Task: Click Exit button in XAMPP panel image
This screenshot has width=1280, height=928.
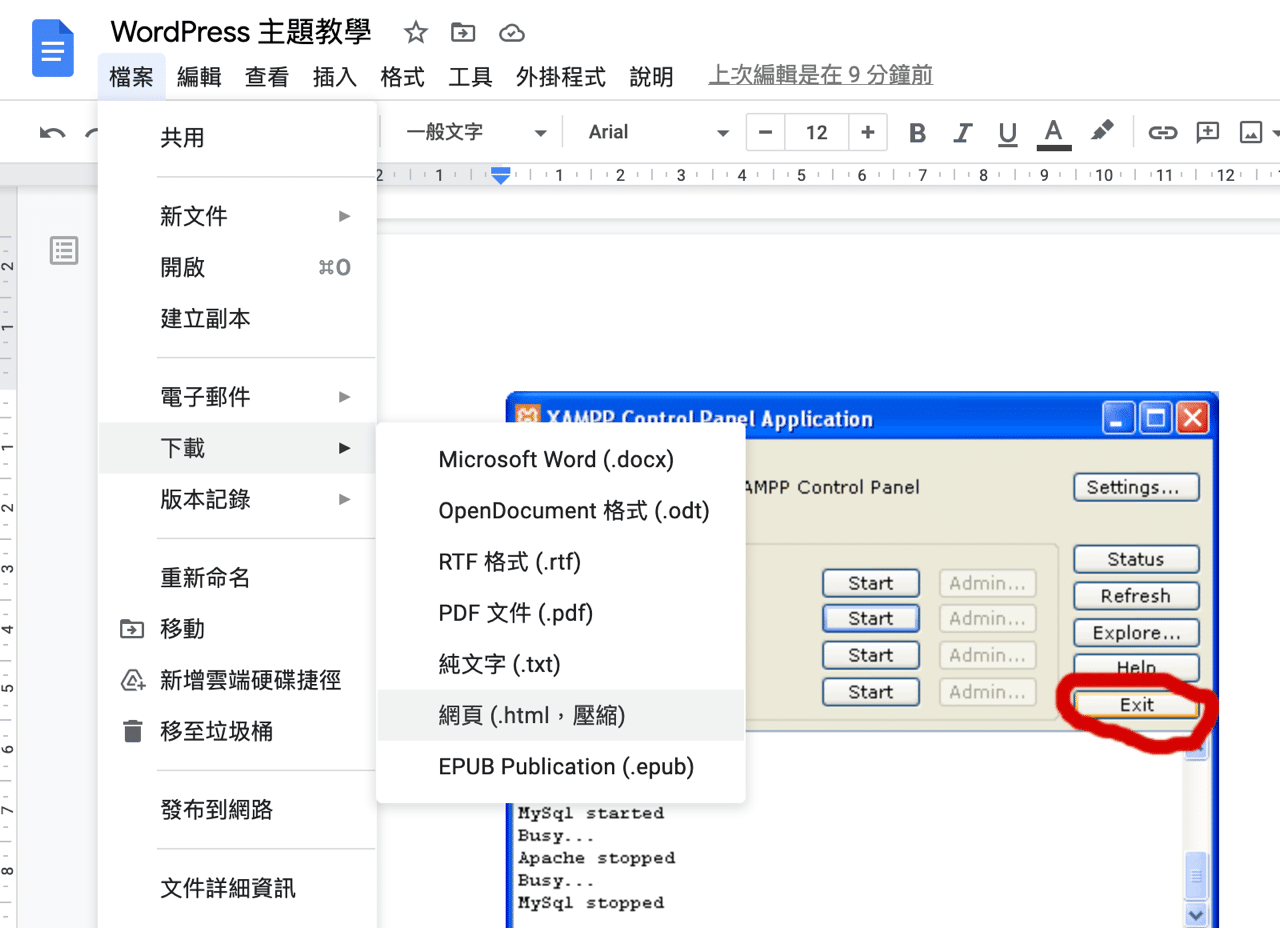Action: [x=1136, y=705]
